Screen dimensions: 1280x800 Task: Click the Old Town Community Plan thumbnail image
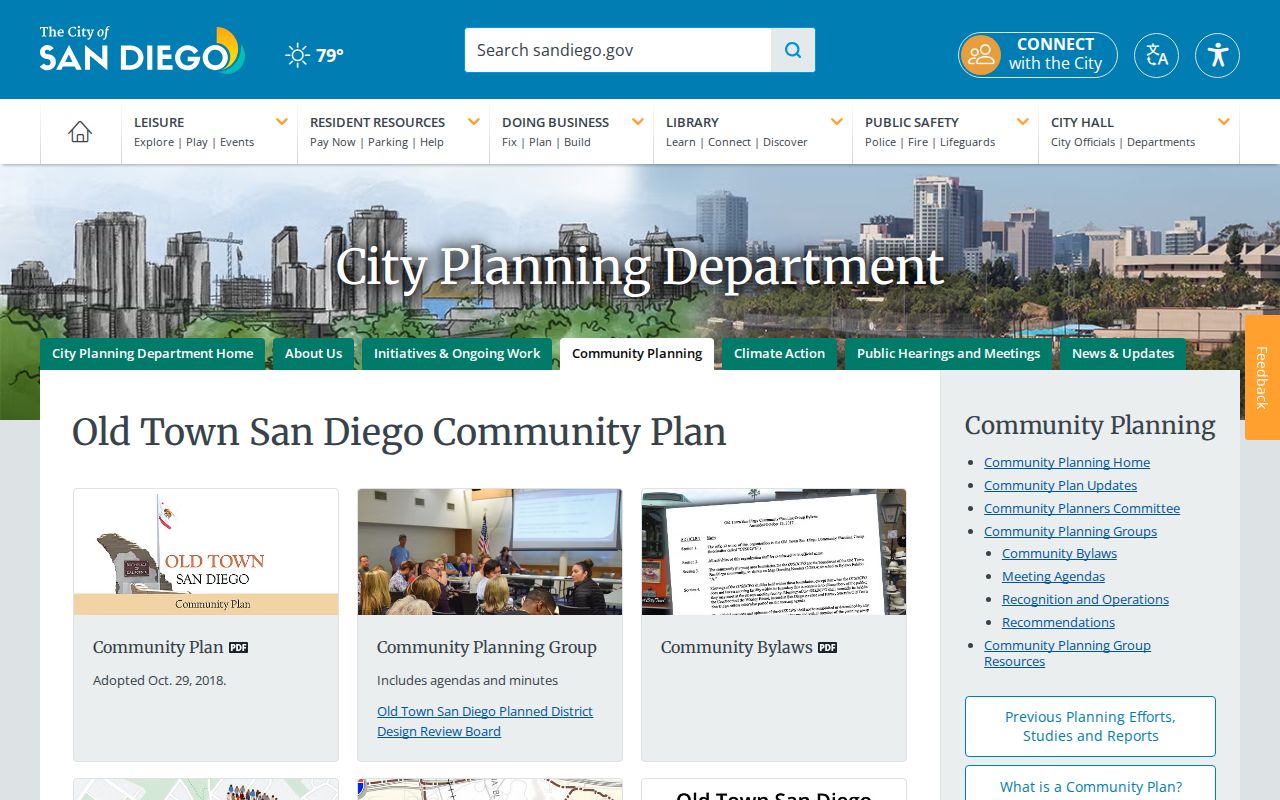(x=206, y=552)
